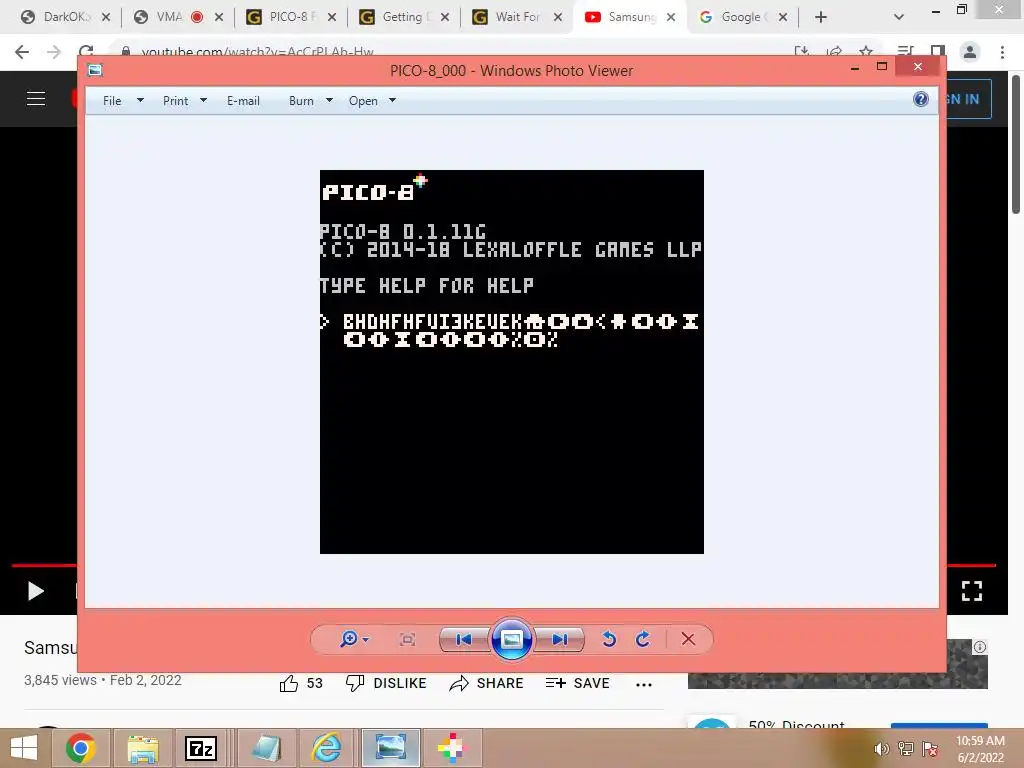Expand the Print dropdown arrow
Viewport: 1024px width, 768px height.
pos(203,100)
